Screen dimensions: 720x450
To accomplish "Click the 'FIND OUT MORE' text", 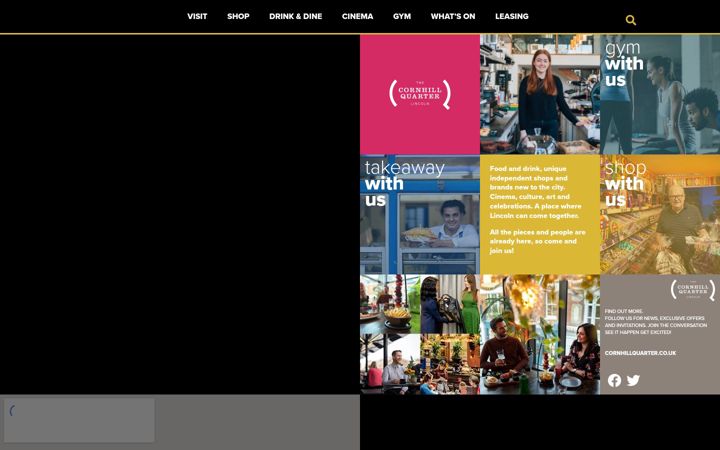I will 624,311.
